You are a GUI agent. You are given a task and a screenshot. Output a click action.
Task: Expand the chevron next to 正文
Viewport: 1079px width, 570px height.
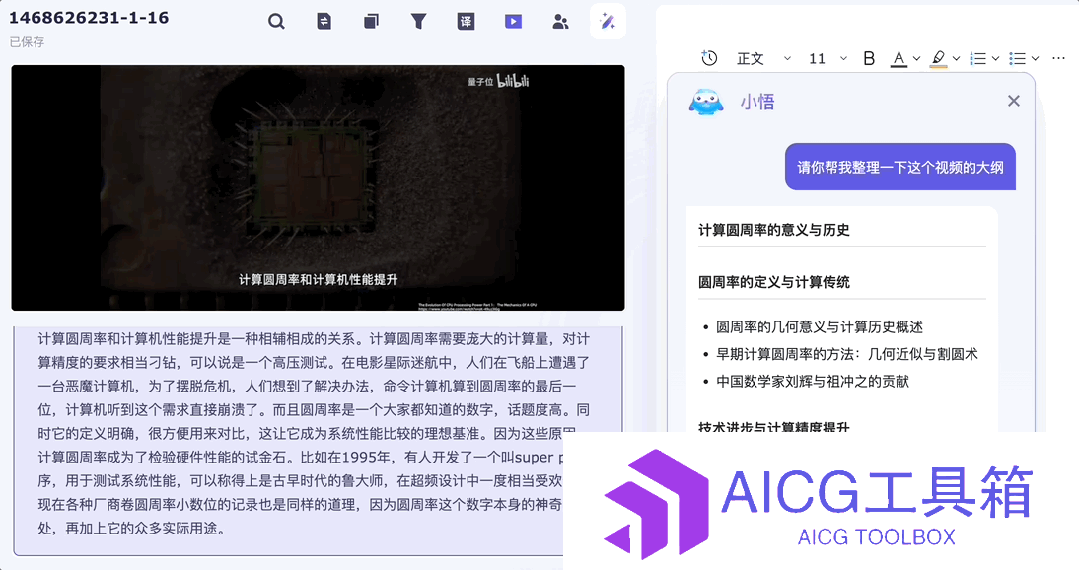(787, 59)
